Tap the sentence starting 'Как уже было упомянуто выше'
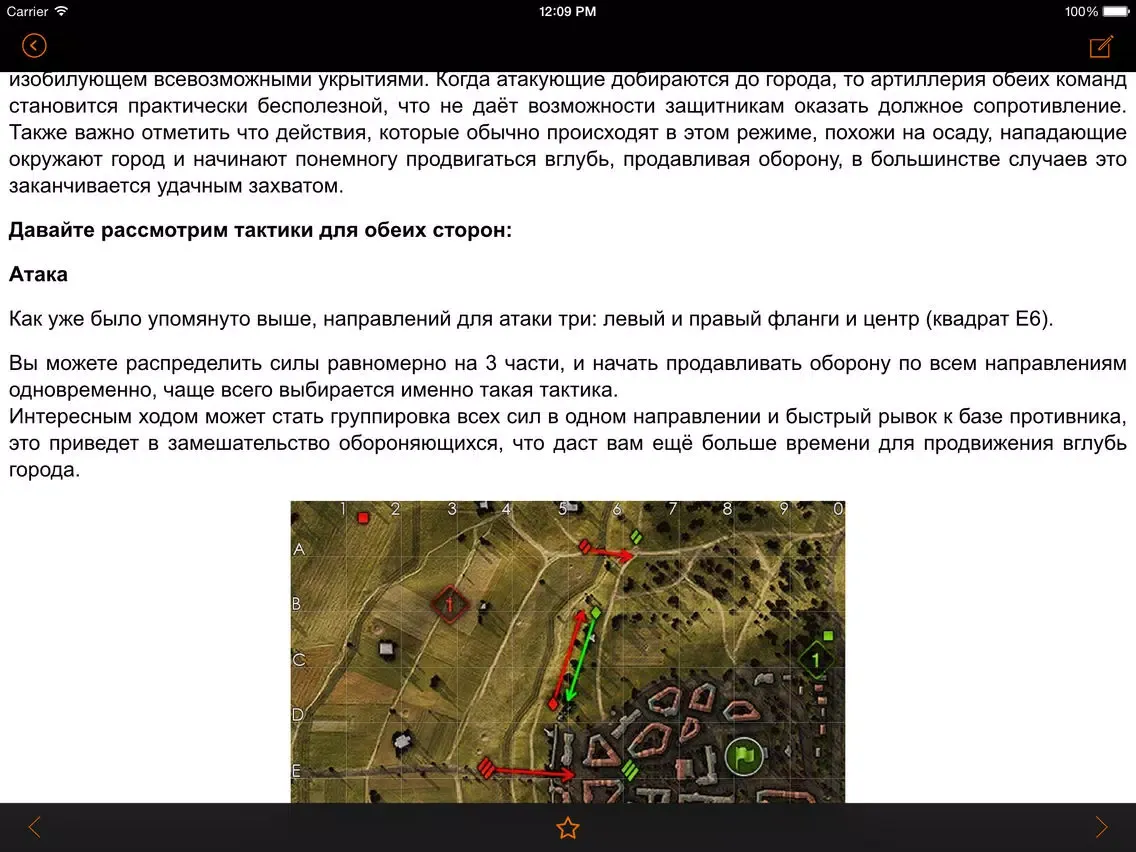The width and height of the screenshot is (1136, 852). (x=531, y=319)
